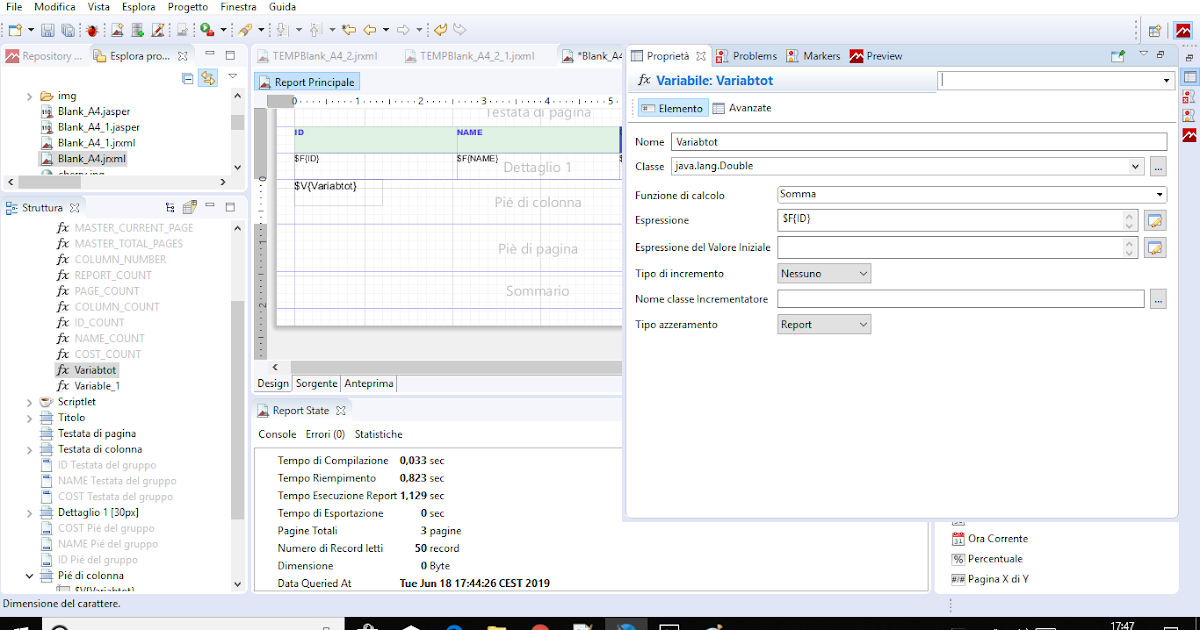Open the expression editor beside Espressione field
The image size is (1200, 630).
1155,220
